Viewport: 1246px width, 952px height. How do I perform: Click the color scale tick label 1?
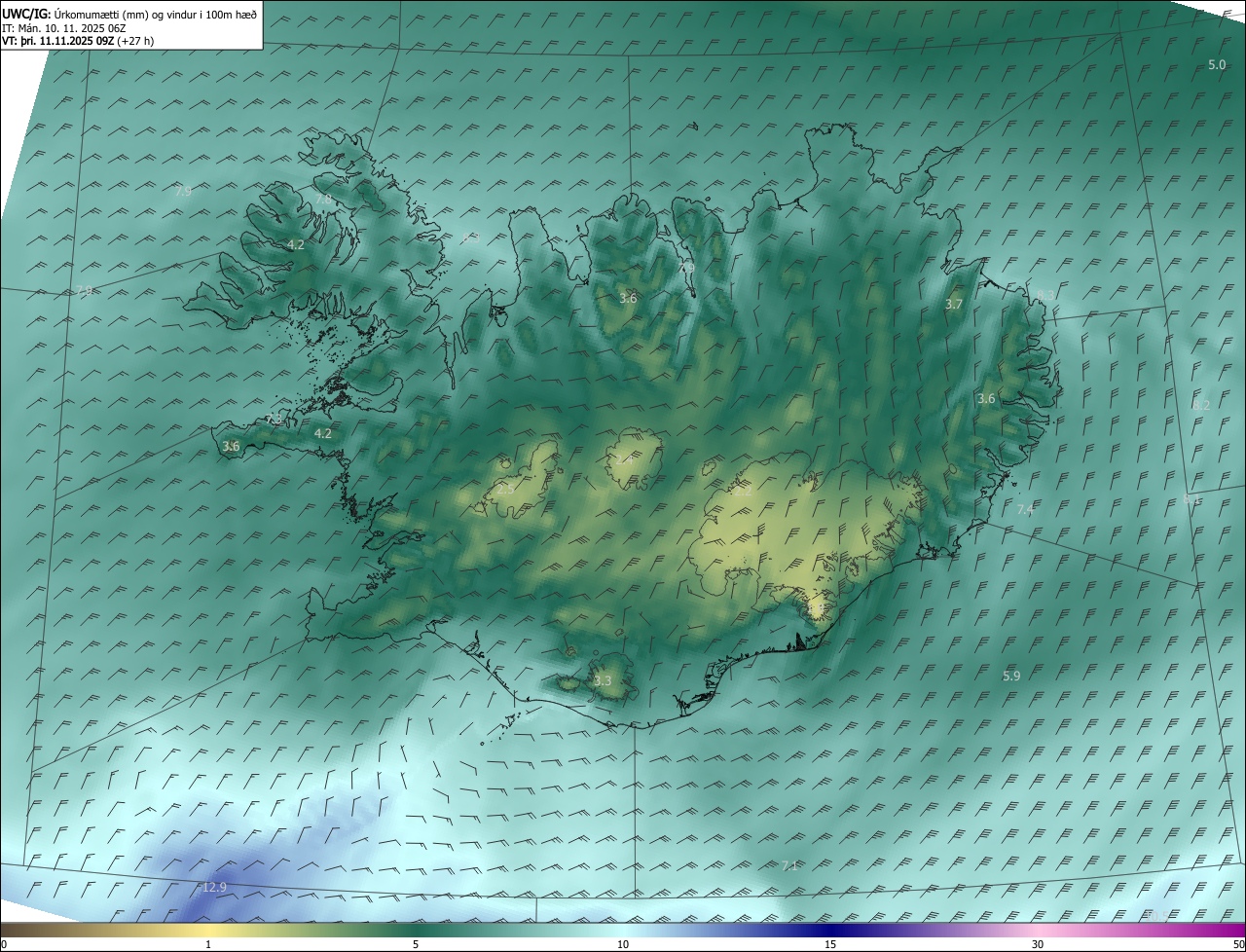point(208,944)
